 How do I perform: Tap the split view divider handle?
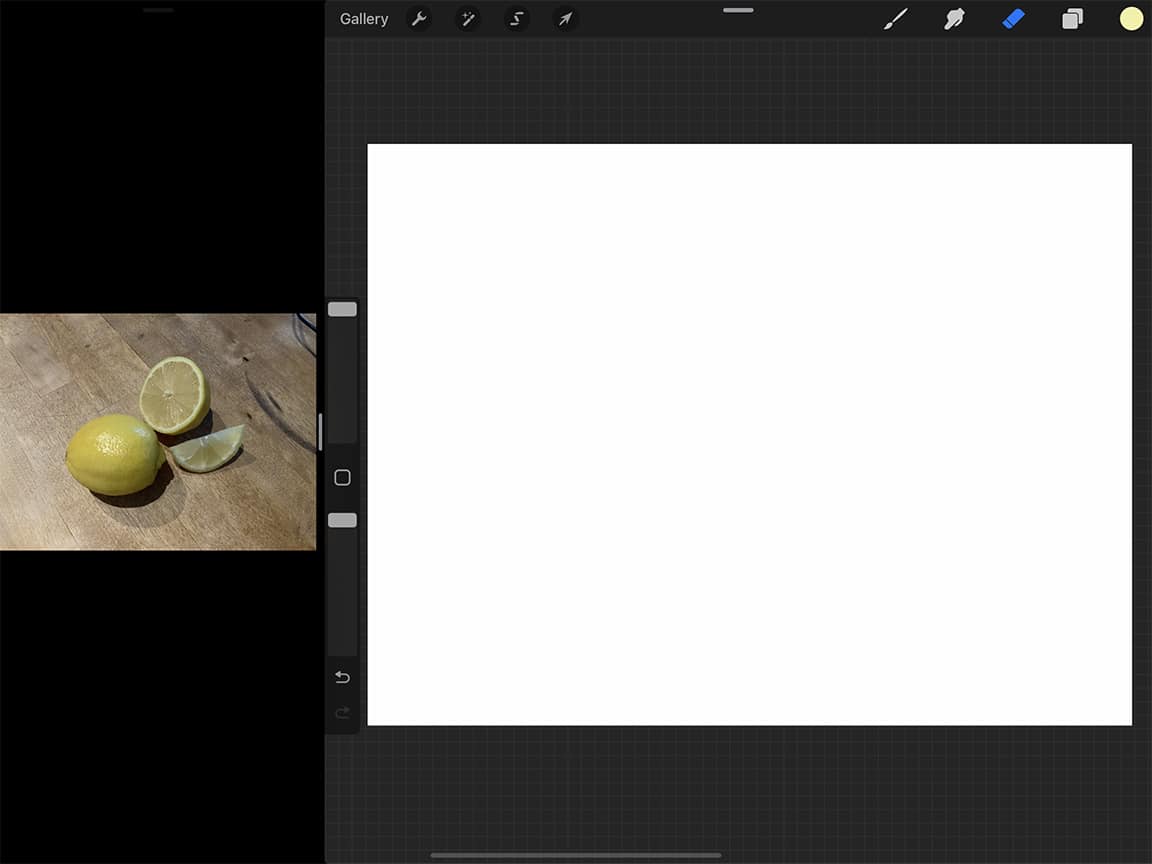pyautogui.click(x=322, y=430)
